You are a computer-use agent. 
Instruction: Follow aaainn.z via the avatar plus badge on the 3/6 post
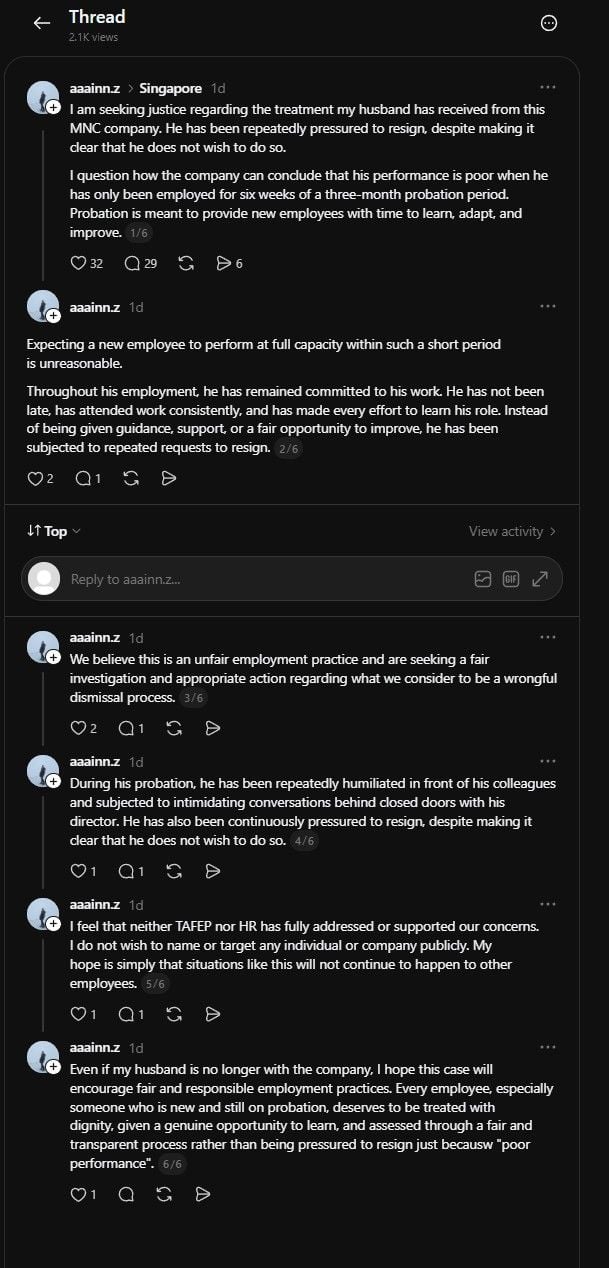(x=53, y=659)
